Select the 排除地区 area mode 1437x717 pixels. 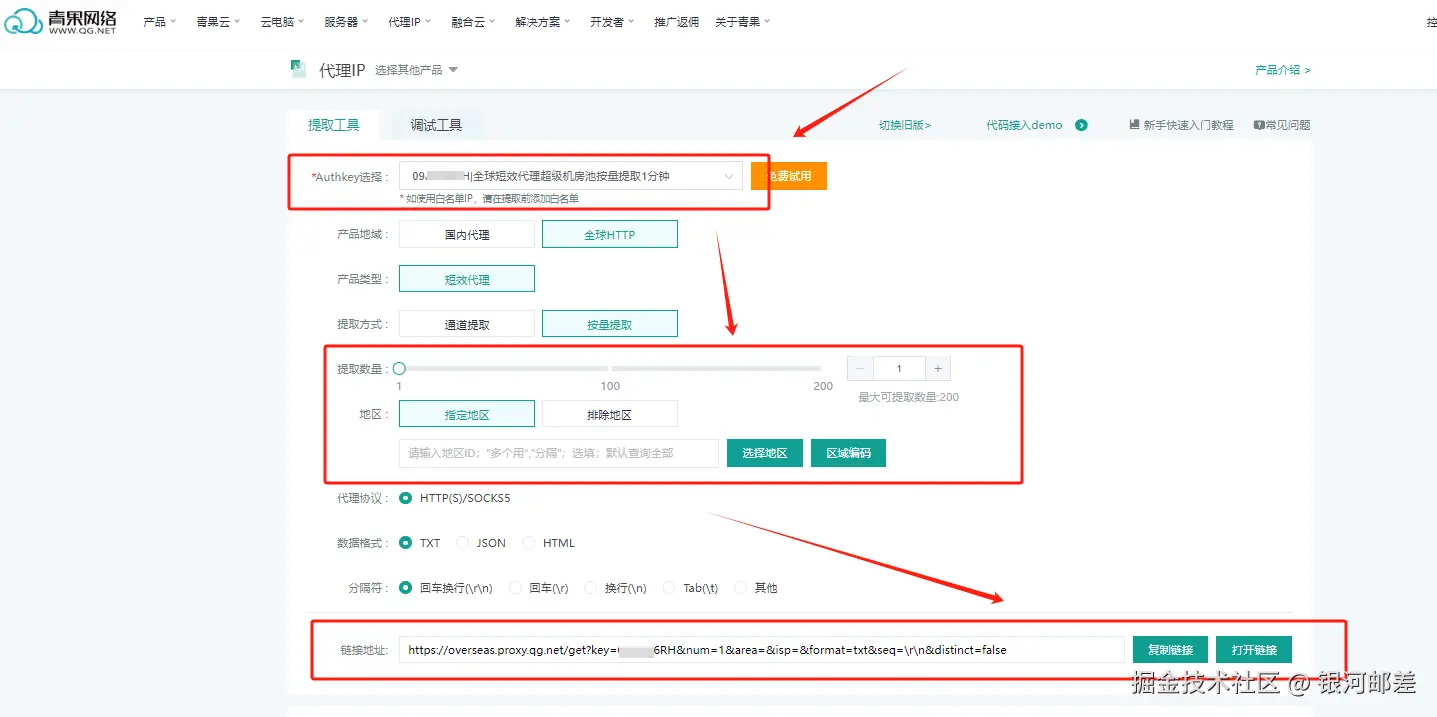610,414
